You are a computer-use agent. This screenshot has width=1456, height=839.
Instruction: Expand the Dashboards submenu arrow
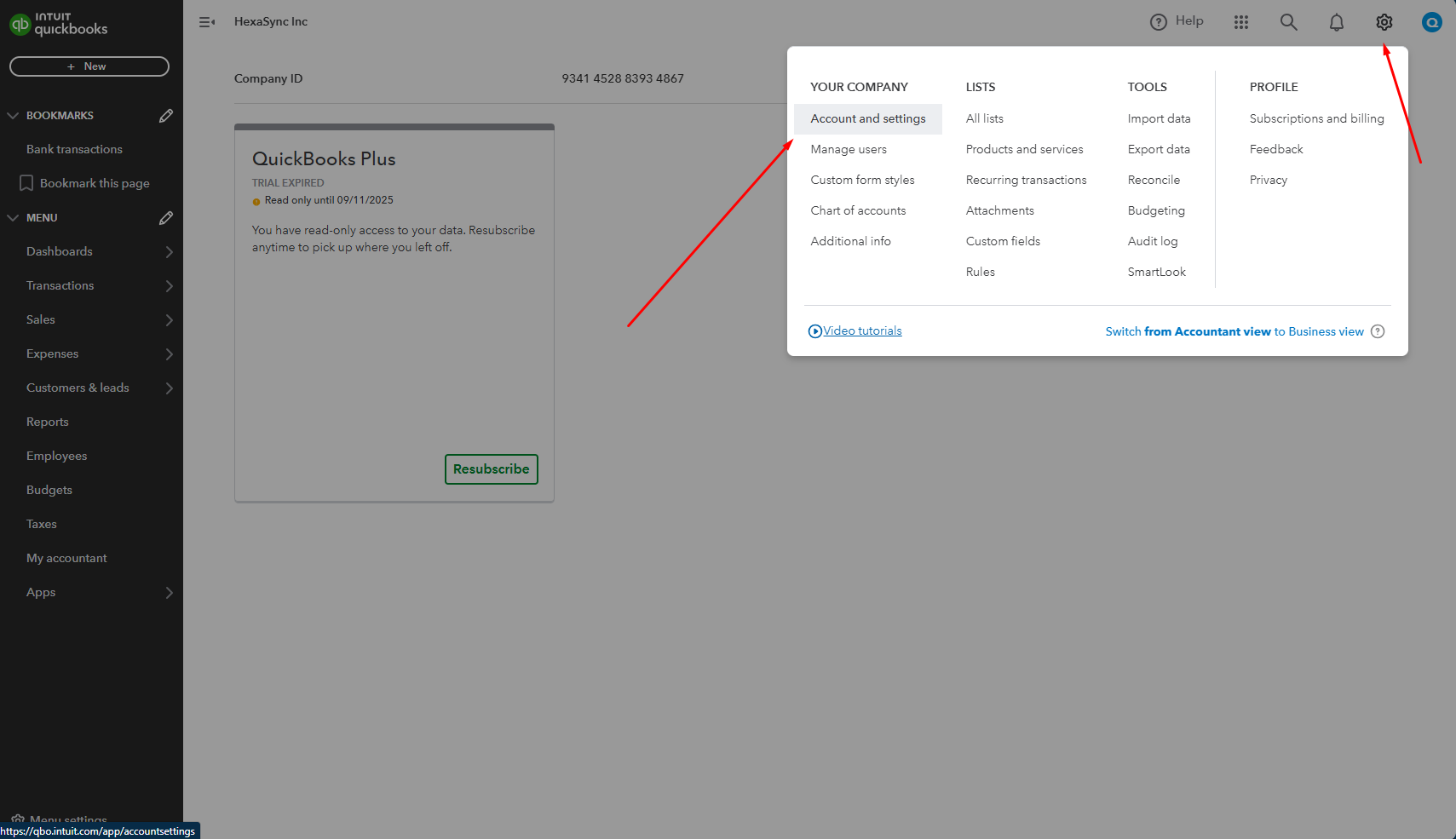169,251
